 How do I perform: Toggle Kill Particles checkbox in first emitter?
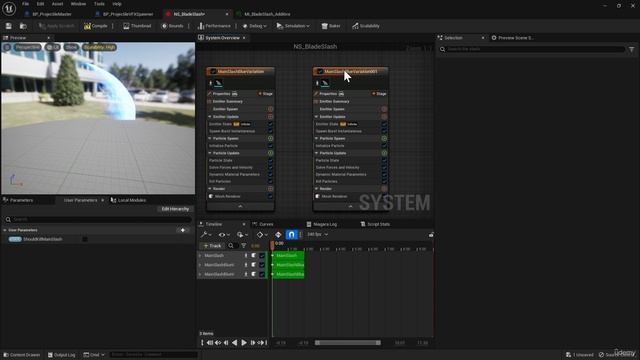(x=270, y=181)
